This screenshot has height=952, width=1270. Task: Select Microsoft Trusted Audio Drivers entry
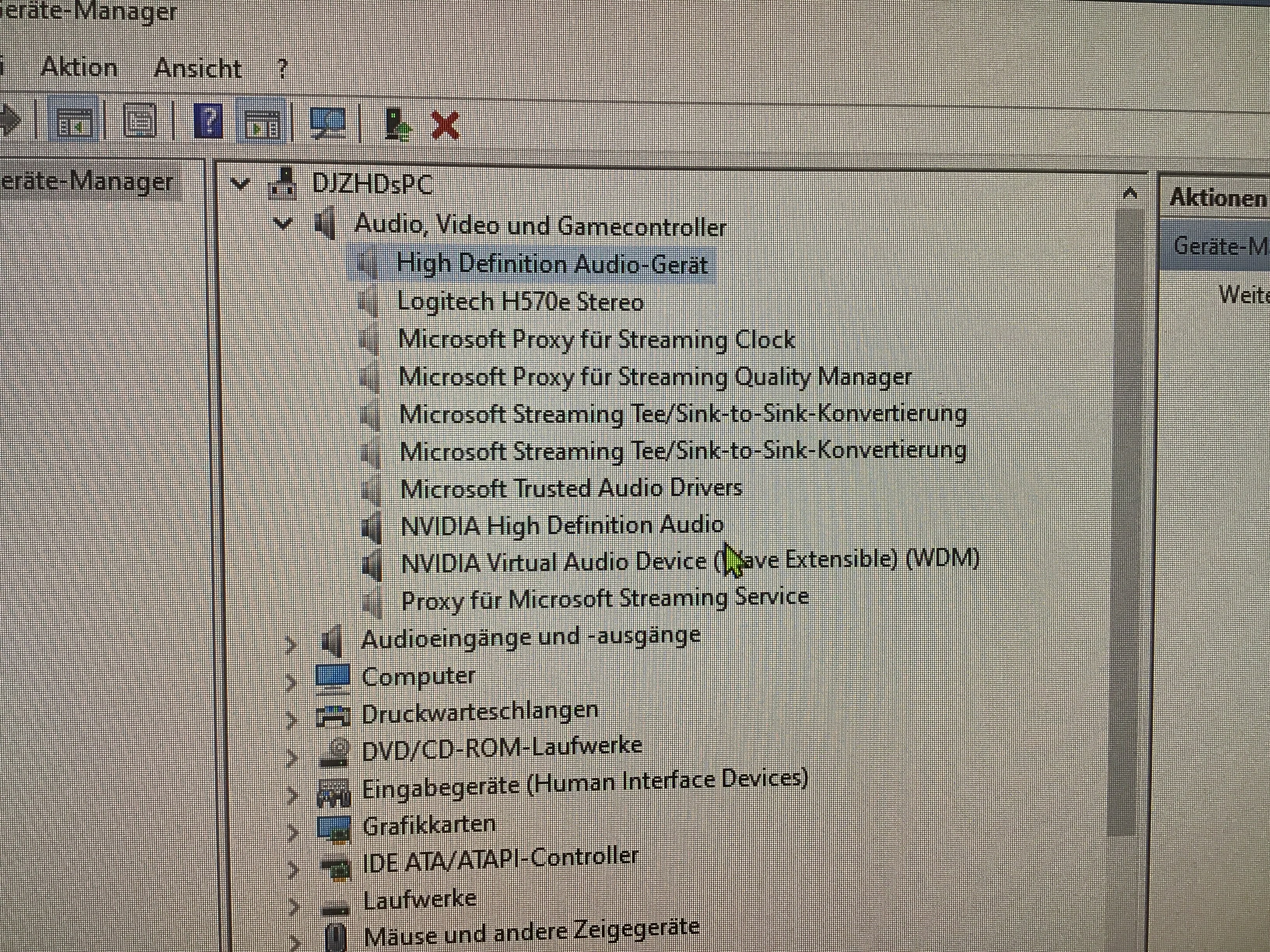pos(571,488)
